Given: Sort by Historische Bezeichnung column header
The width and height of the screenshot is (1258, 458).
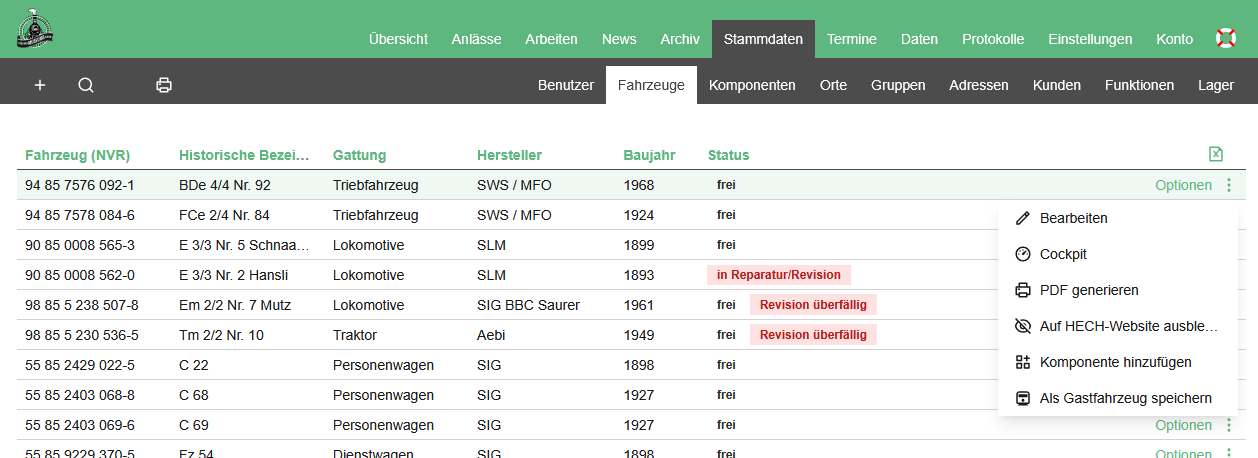Looking at the screenshot, I should (245, 155).
